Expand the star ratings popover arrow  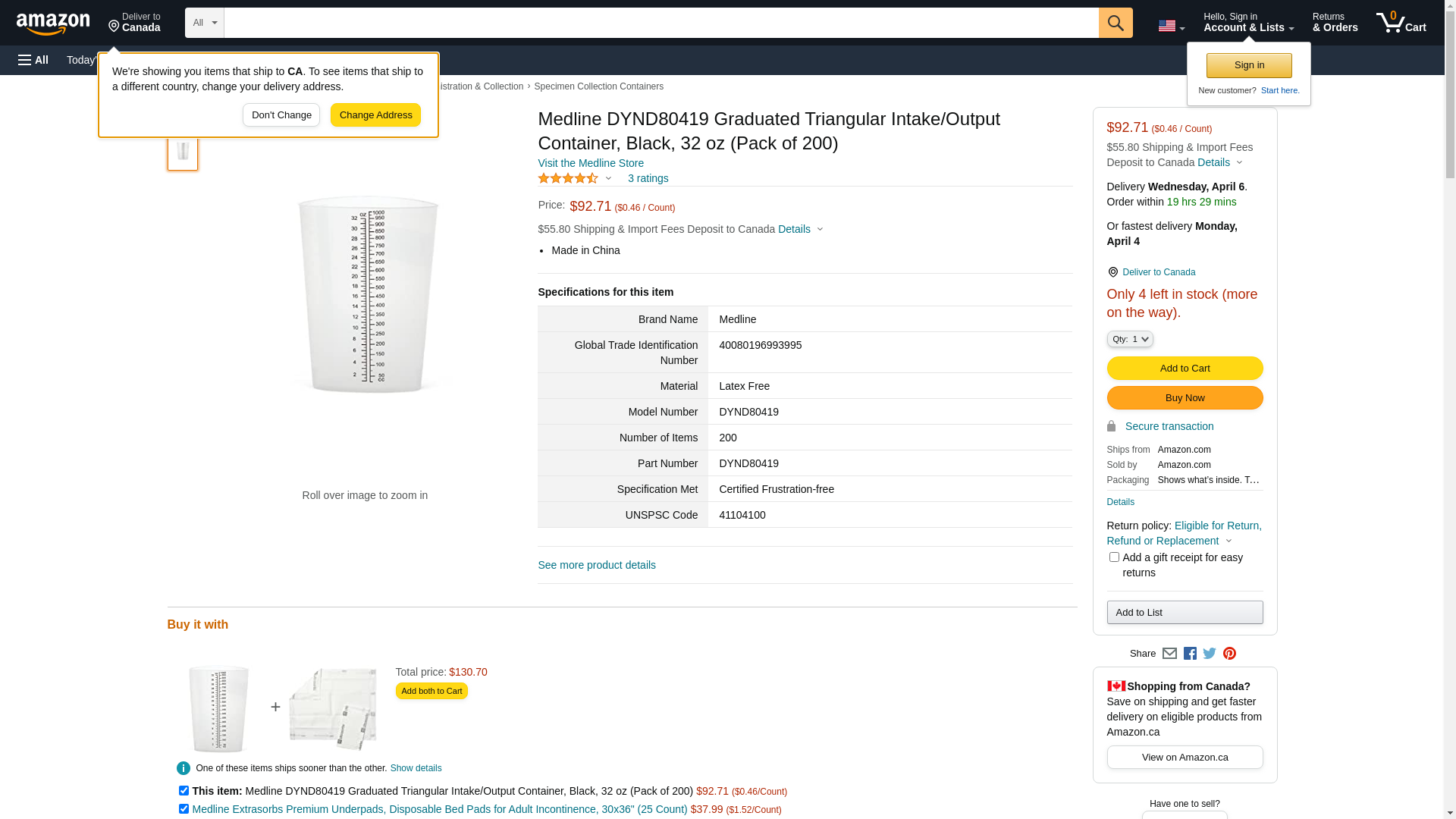pos(608,178)
